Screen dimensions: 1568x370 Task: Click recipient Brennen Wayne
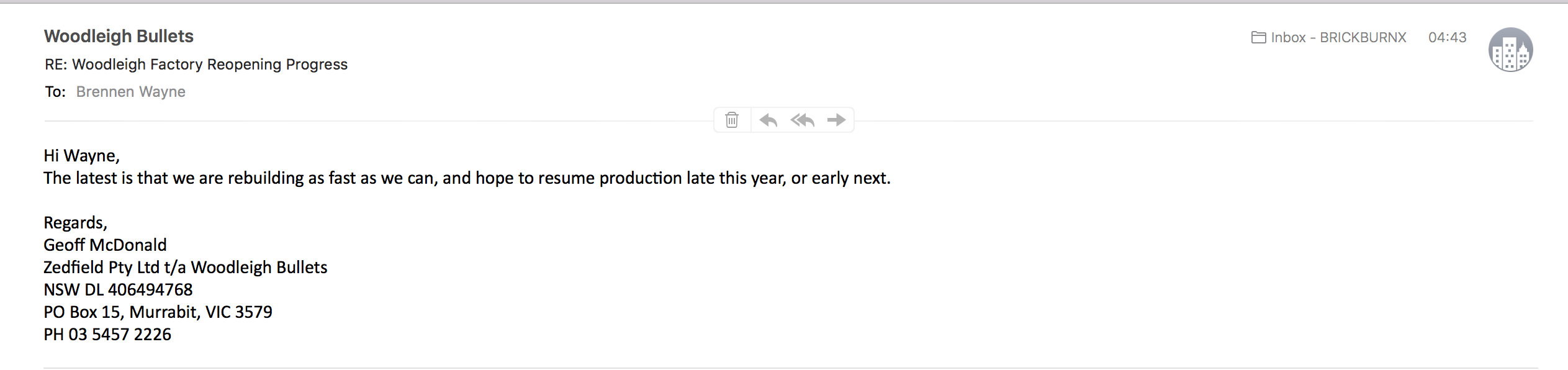pyautogui.click(x=131, y=92)
